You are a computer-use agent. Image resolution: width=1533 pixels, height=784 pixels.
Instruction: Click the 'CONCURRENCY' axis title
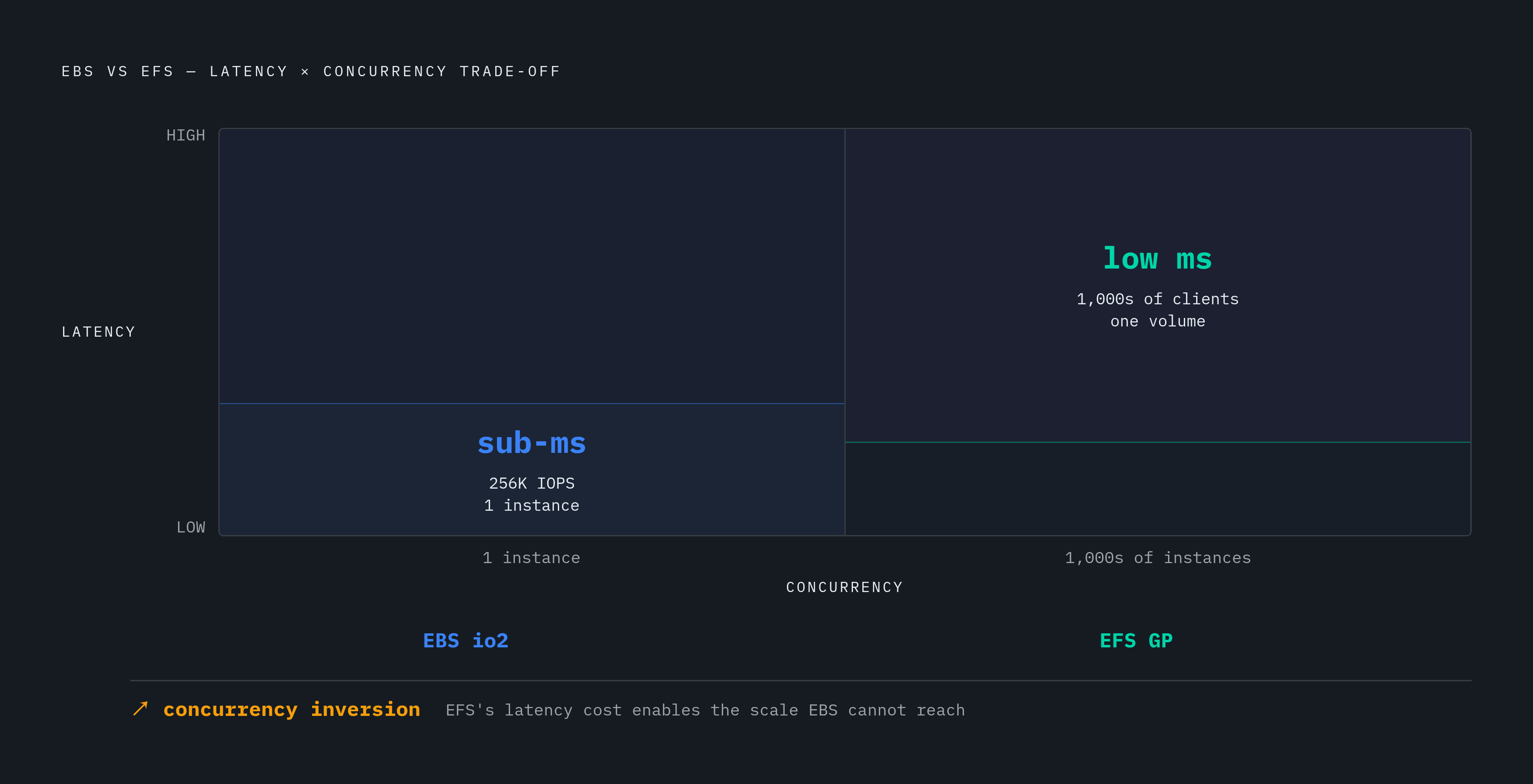click(844, 587)
